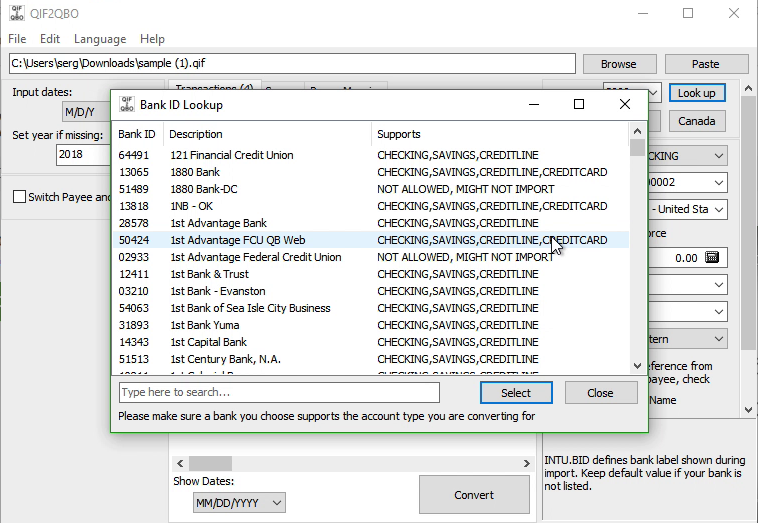The image size is (758, 523).
Task: Click the Convert button
Action: pyautogui.click(x=474, y=494)
